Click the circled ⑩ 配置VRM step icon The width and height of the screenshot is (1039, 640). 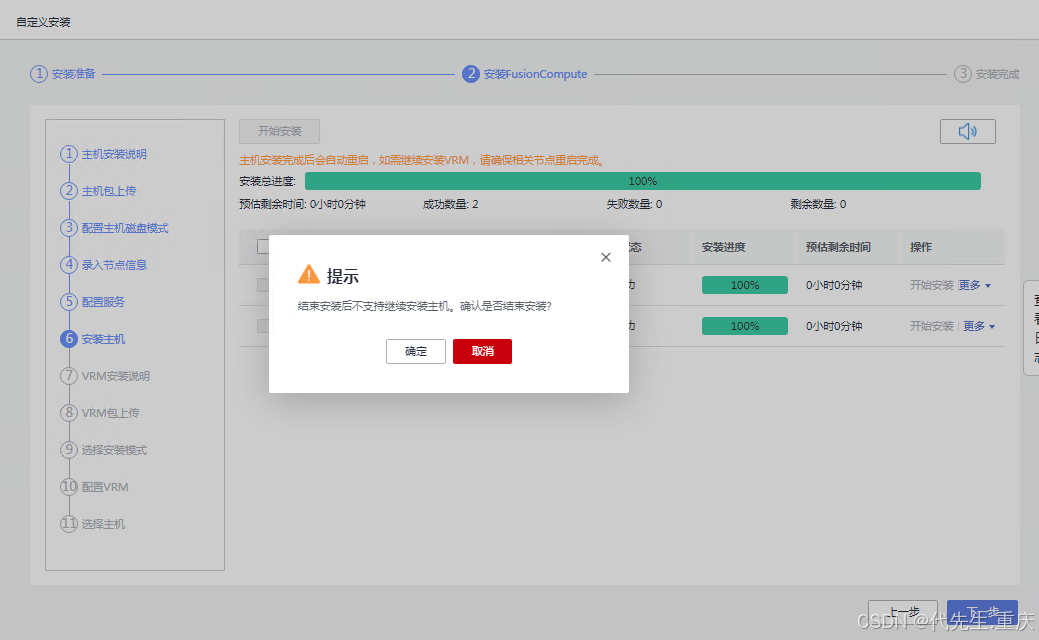coord(67,486)
